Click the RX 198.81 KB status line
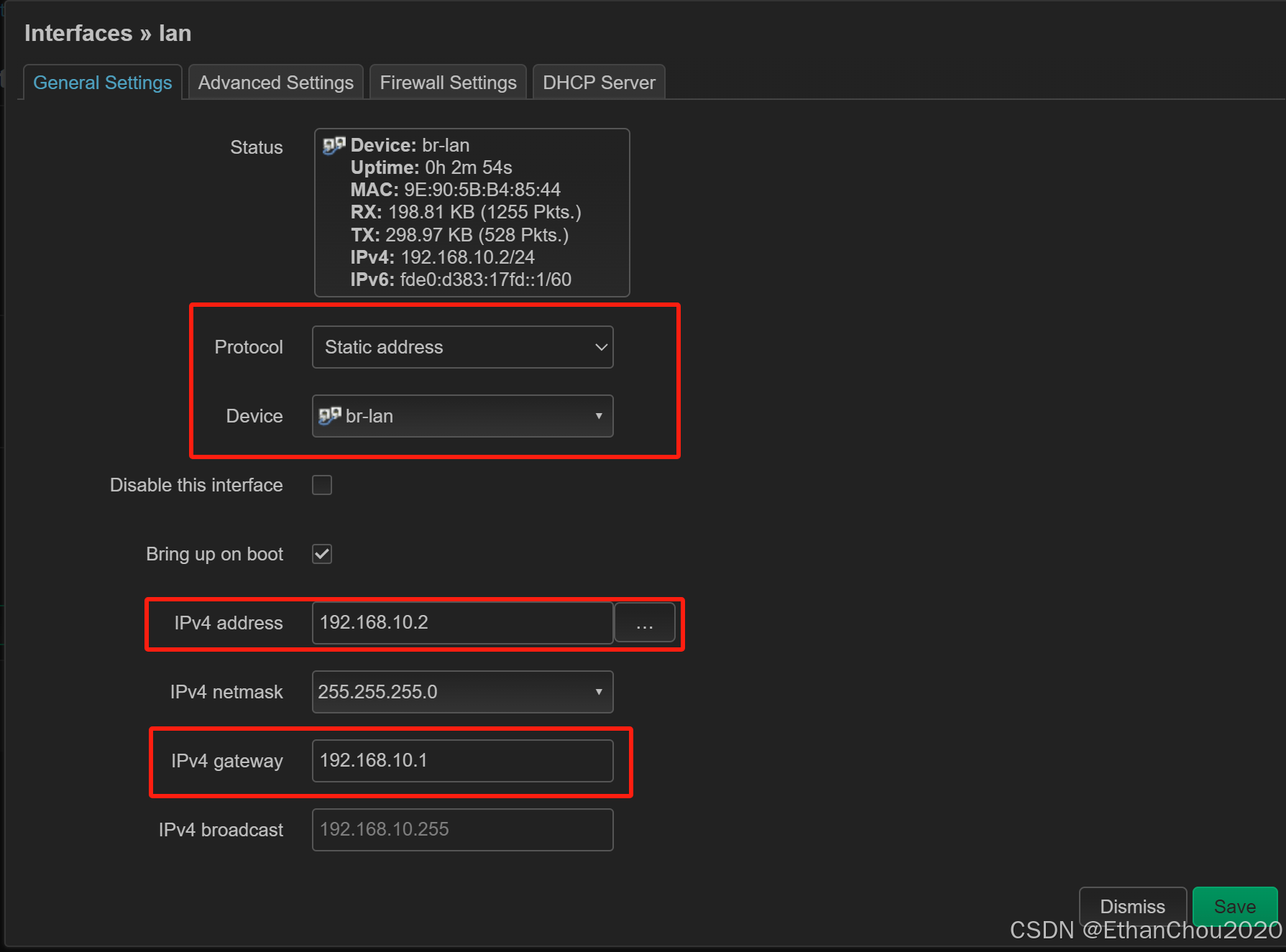The width and height of the screenshot is (1286, 952). coord(466,212)
